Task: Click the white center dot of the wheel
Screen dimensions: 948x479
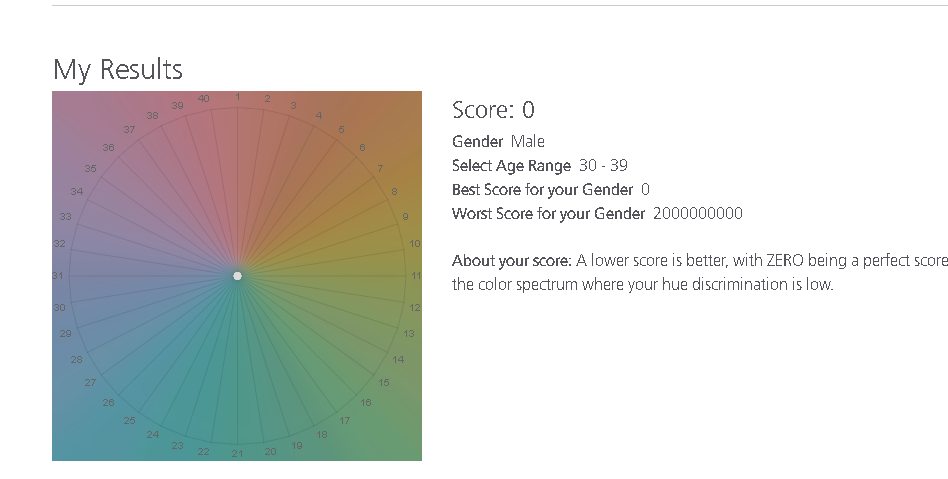Action: [237, 275]
